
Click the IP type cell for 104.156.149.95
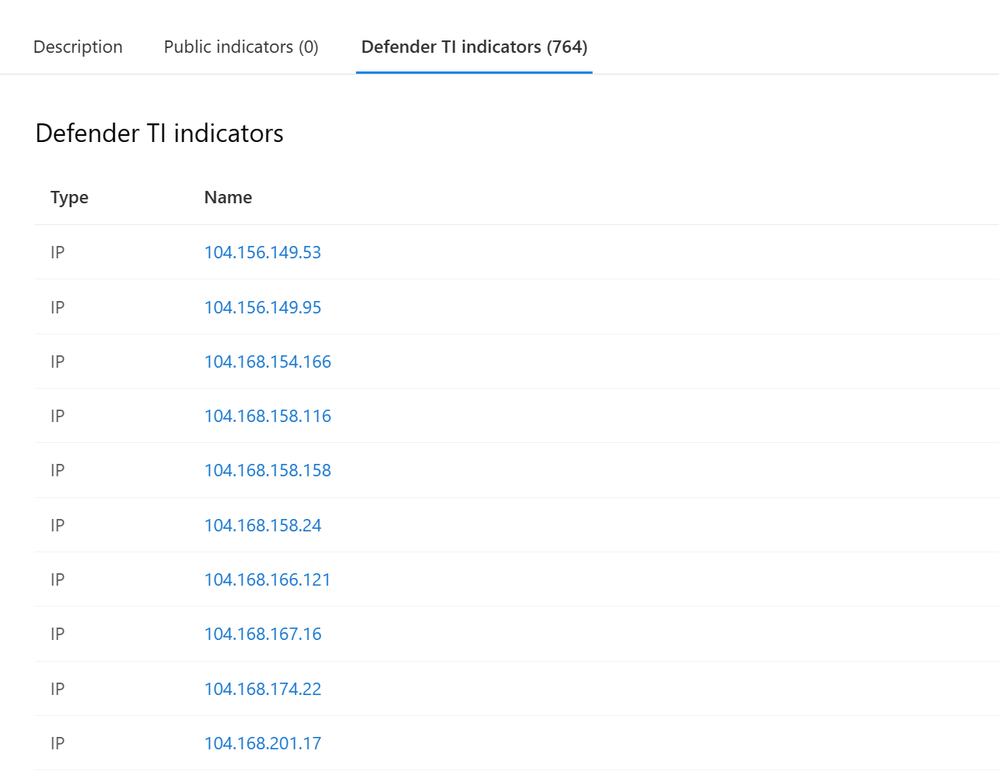pos(57,307)
